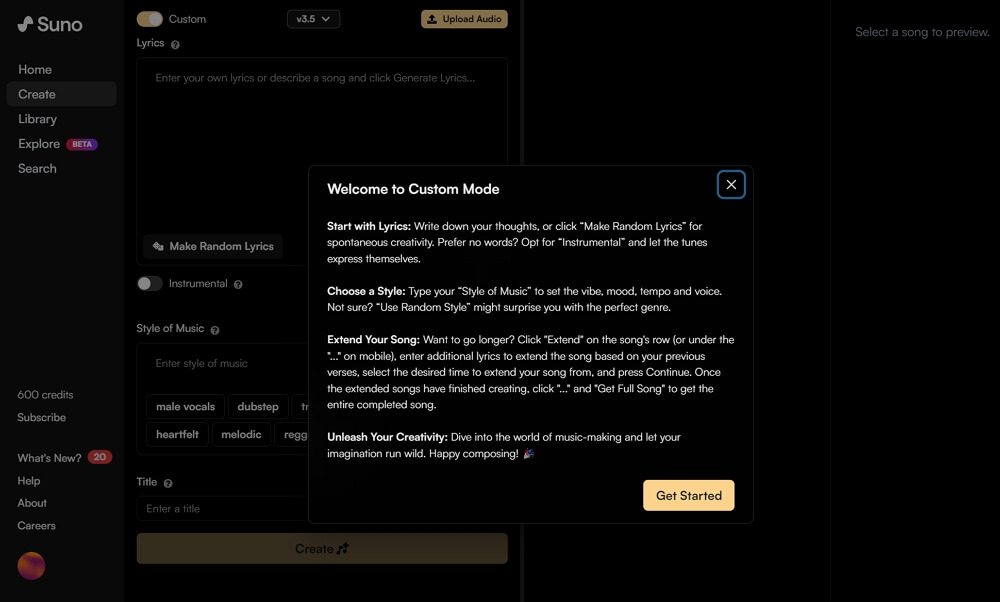Click the Subscribe link
Screen dimensions: 1000x602
pos(42,418)
